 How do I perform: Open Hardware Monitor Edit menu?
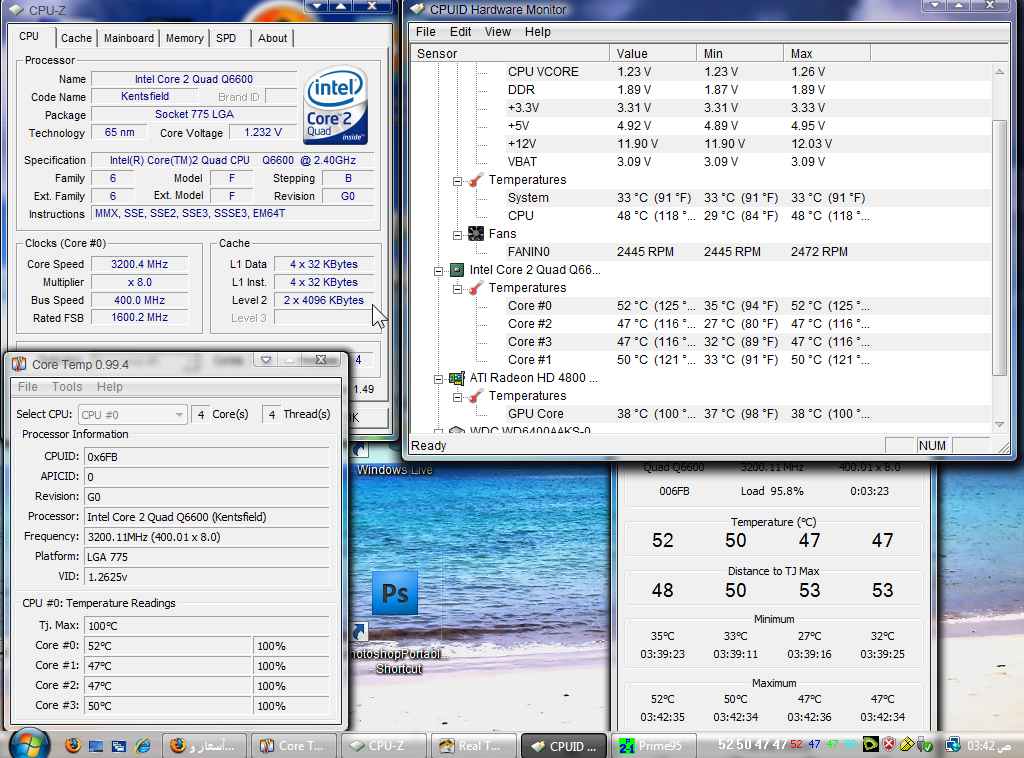click(x=460, y=31)
